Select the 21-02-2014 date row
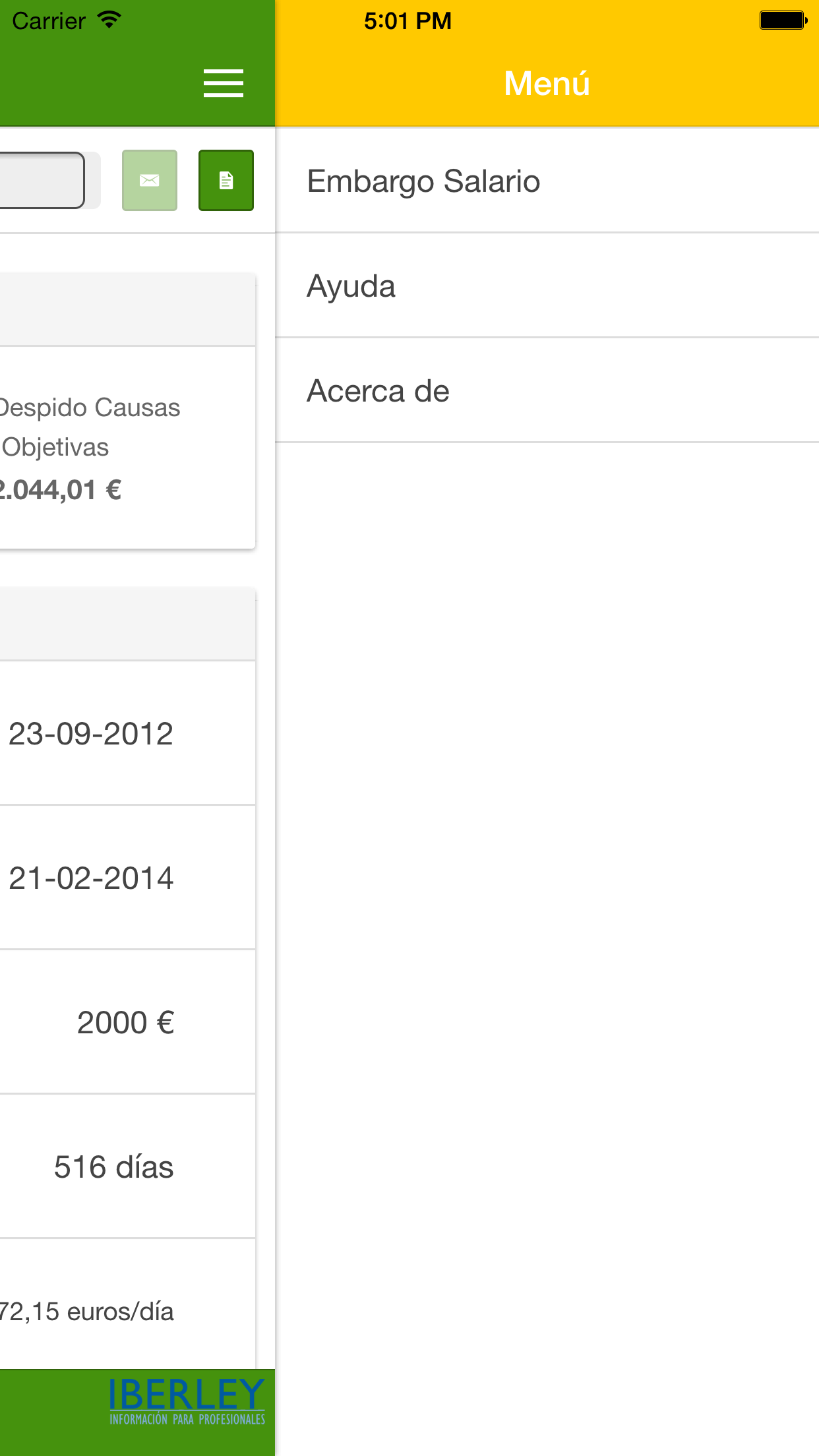The image size is (819, 1456). (x=127, y=878)
